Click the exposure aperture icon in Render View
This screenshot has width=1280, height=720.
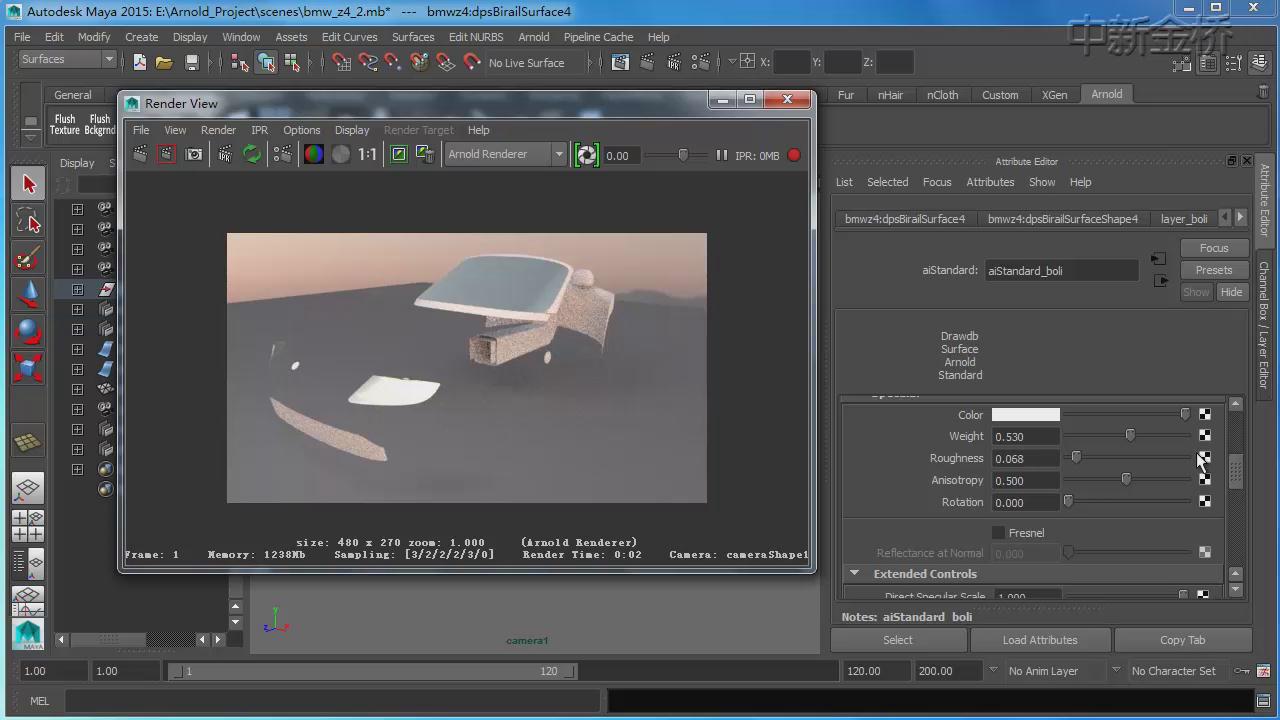pyautogui.click(x=587, y=155)
